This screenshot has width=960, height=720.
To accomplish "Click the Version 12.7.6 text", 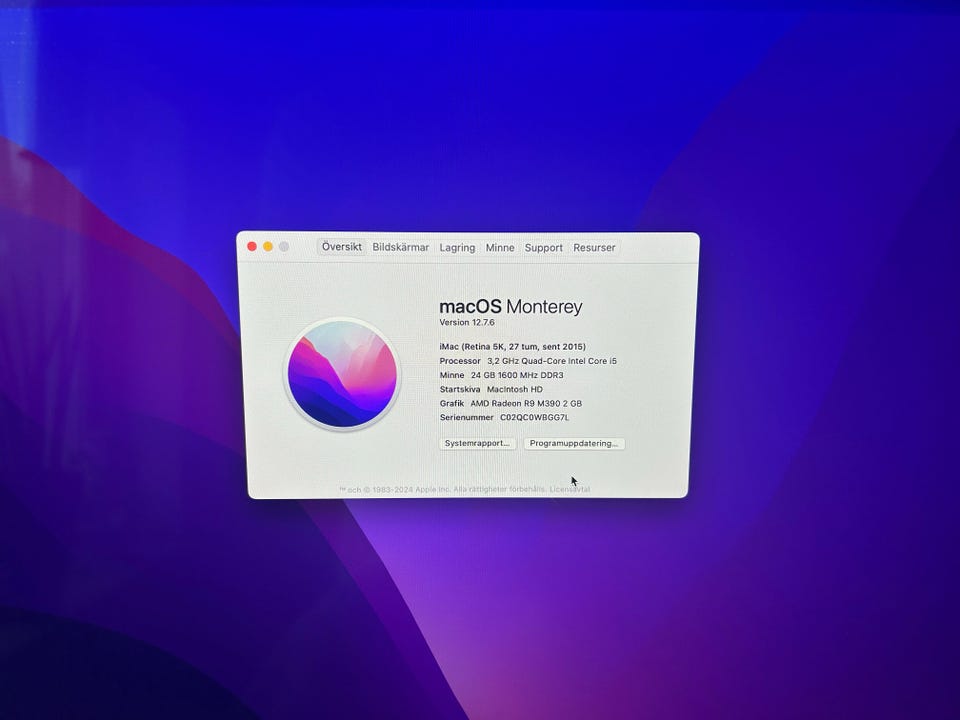I will click(467, 322).
